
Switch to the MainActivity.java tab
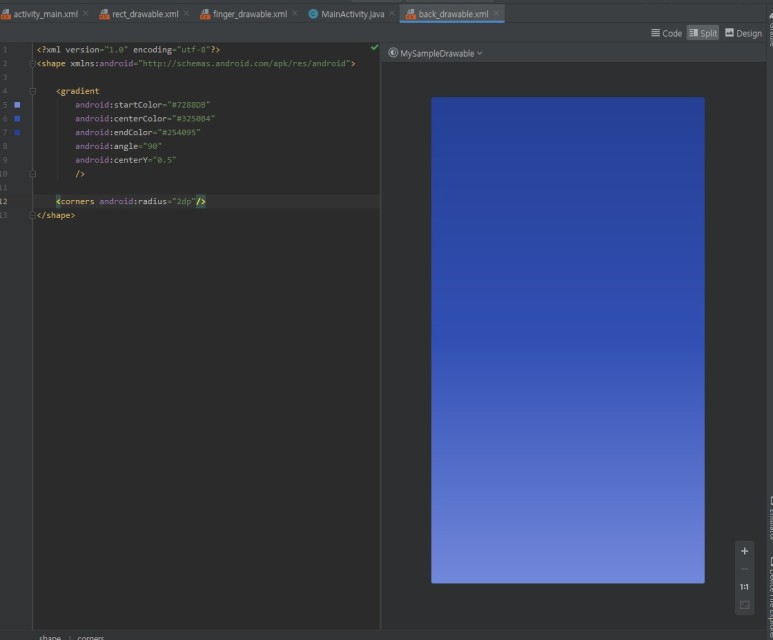(352, 14)
